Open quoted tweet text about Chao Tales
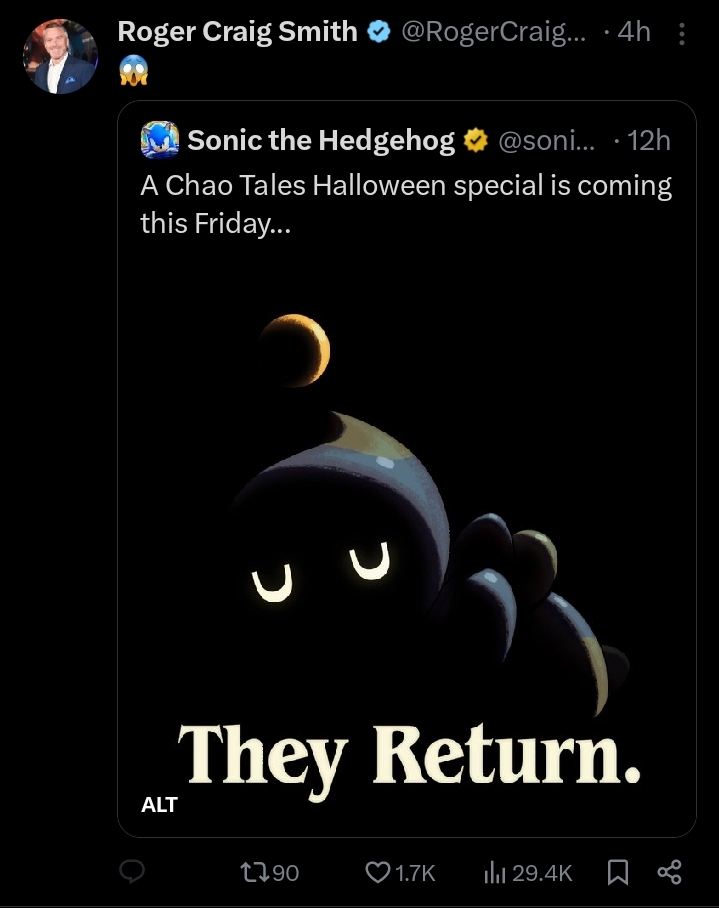 tap(405, 204)
